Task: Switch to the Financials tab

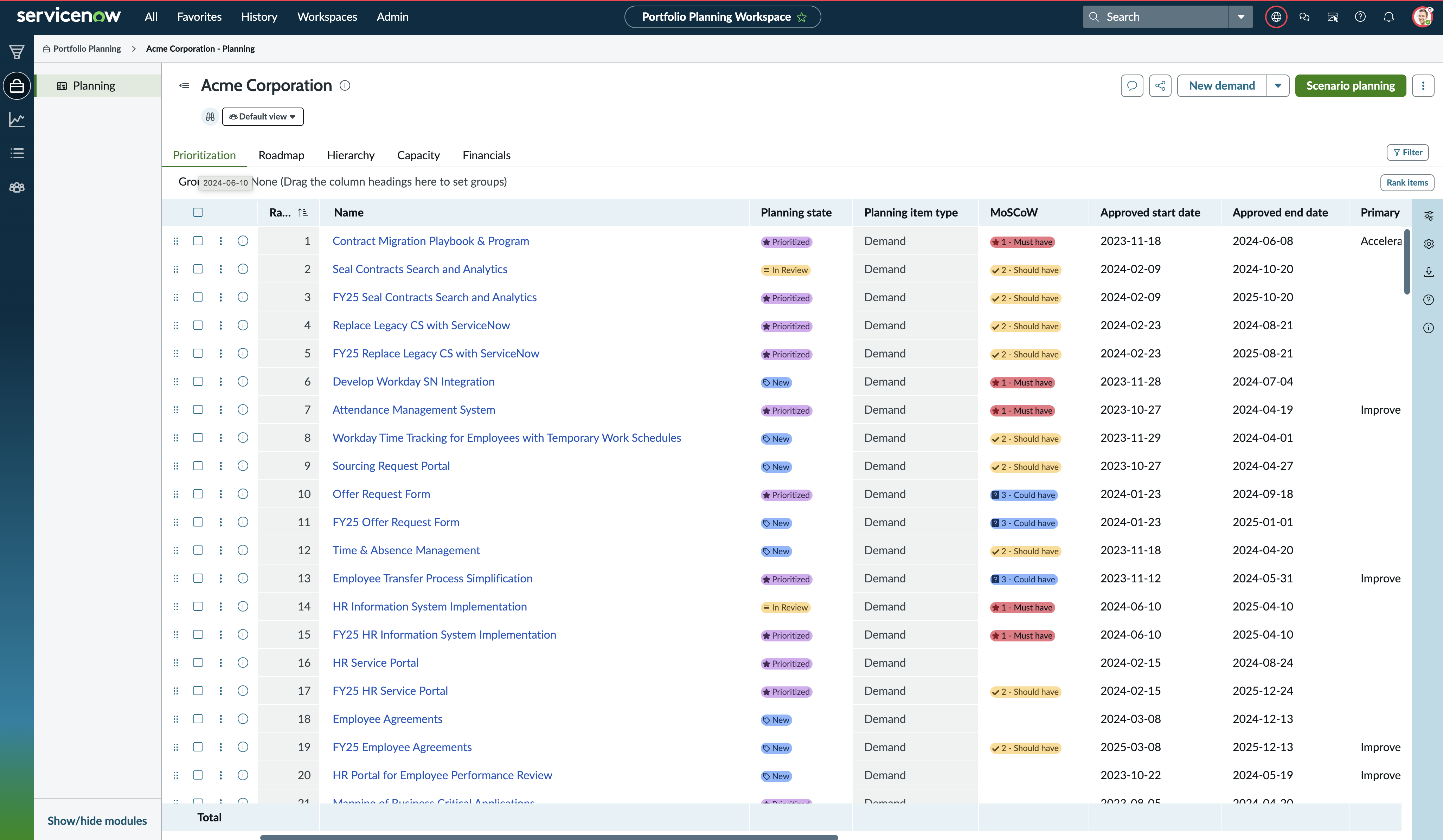Action: click(x=487, y=156)
